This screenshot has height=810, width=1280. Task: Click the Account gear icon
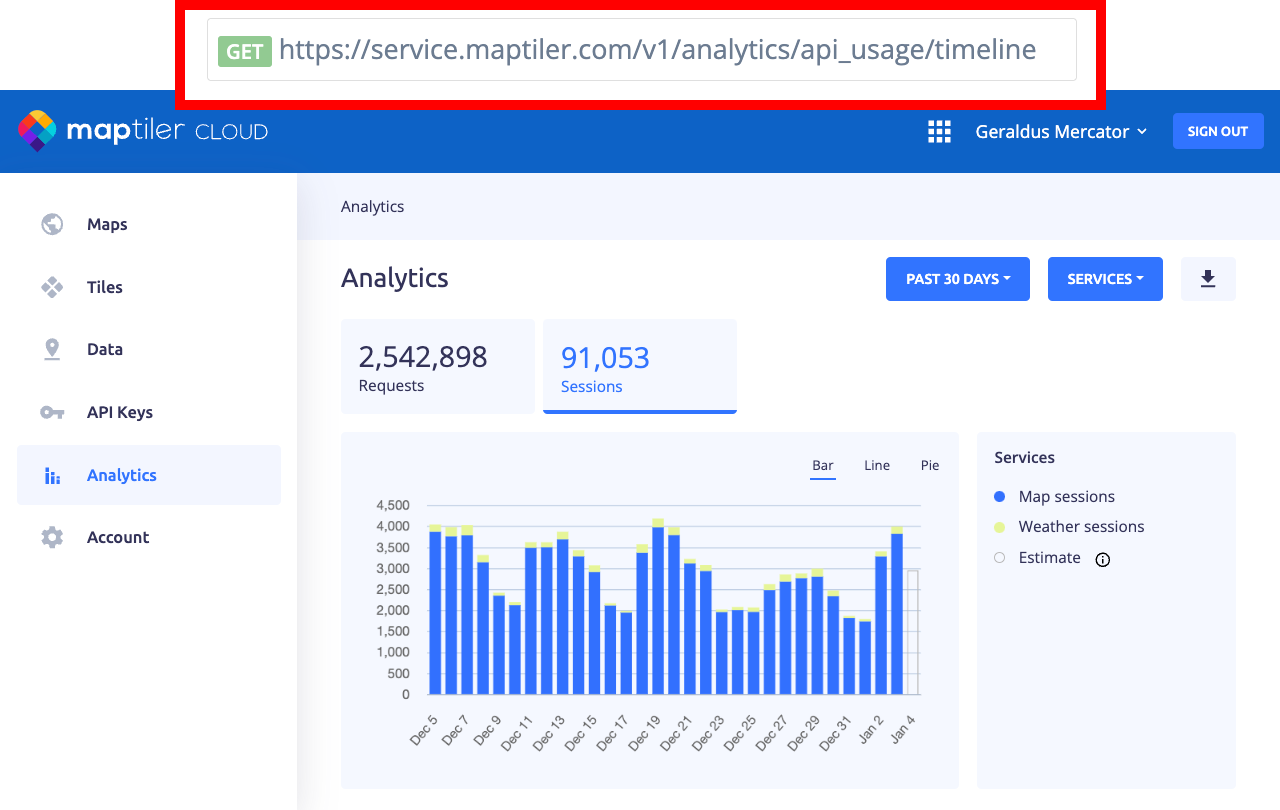pos(52,537)
